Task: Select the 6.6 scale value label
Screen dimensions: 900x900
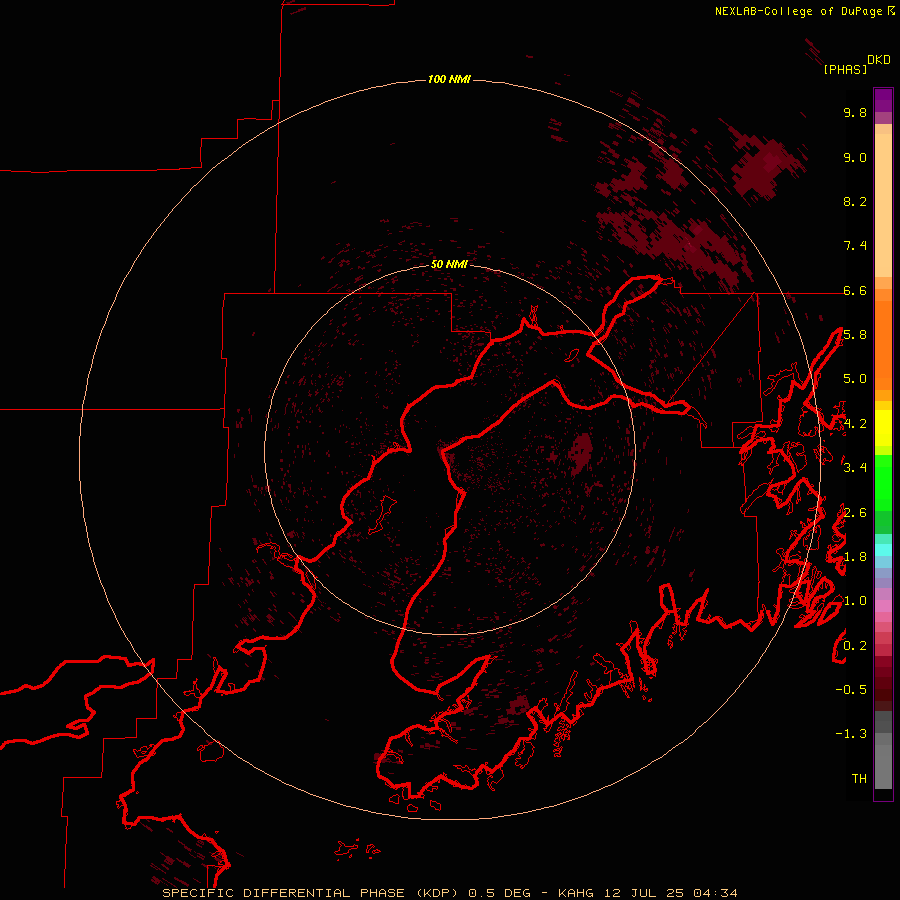Action: click(x=855, y=290)
